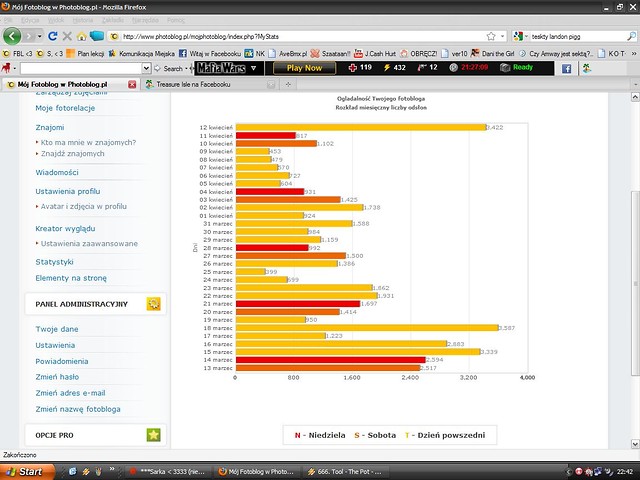The height and width of the screenshot is (480, 640).
Task: Open the Treasure Isle palm toolbar icon
Action: coord(587,68)
